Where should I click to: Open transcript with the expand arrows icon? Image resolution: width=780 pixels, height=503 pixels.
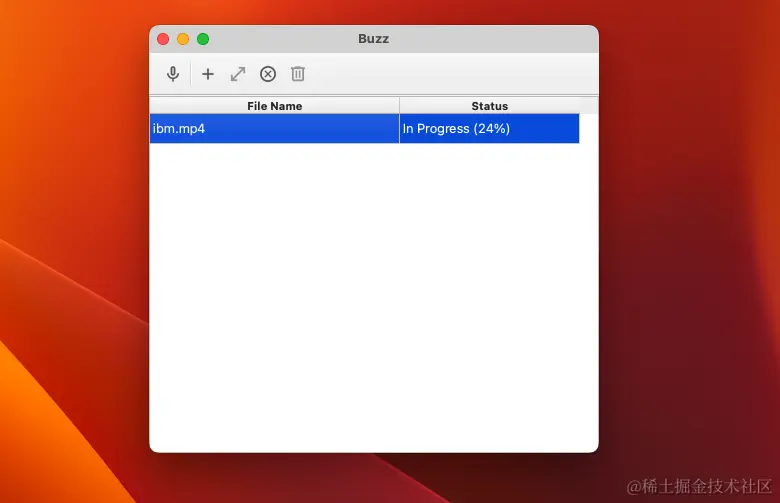(238, 74)
